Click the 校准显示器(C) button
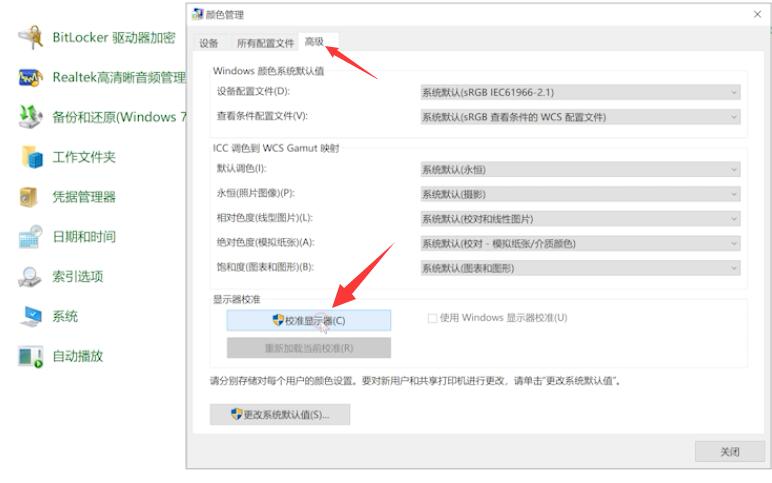 click(x=309, y=321)
